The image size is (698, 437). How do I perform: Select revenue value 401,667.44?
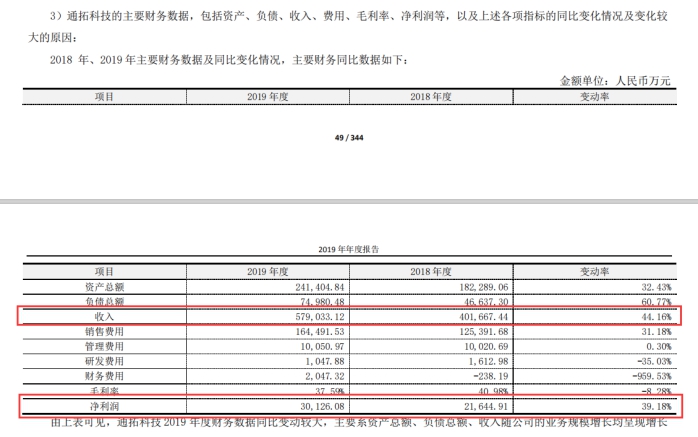(483, 317)
